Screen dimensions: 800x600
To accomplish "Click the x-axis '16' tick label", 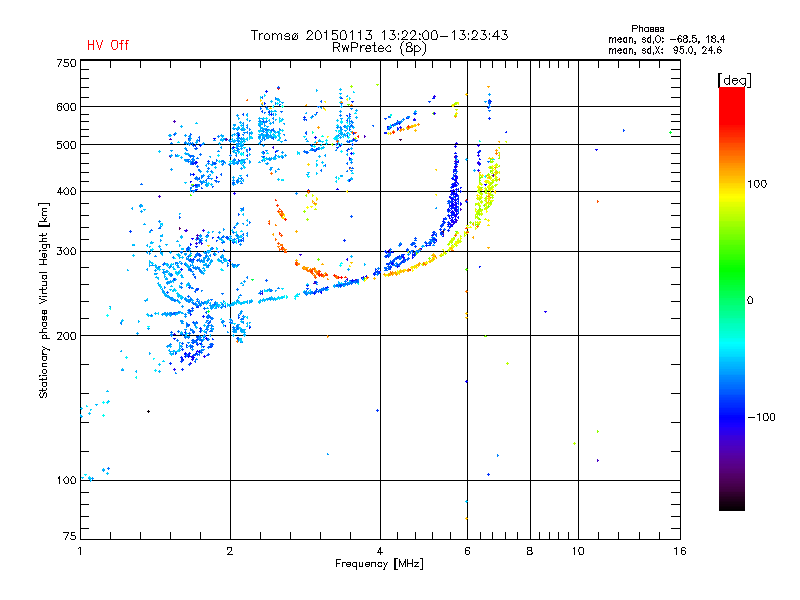I will (680, 551).
